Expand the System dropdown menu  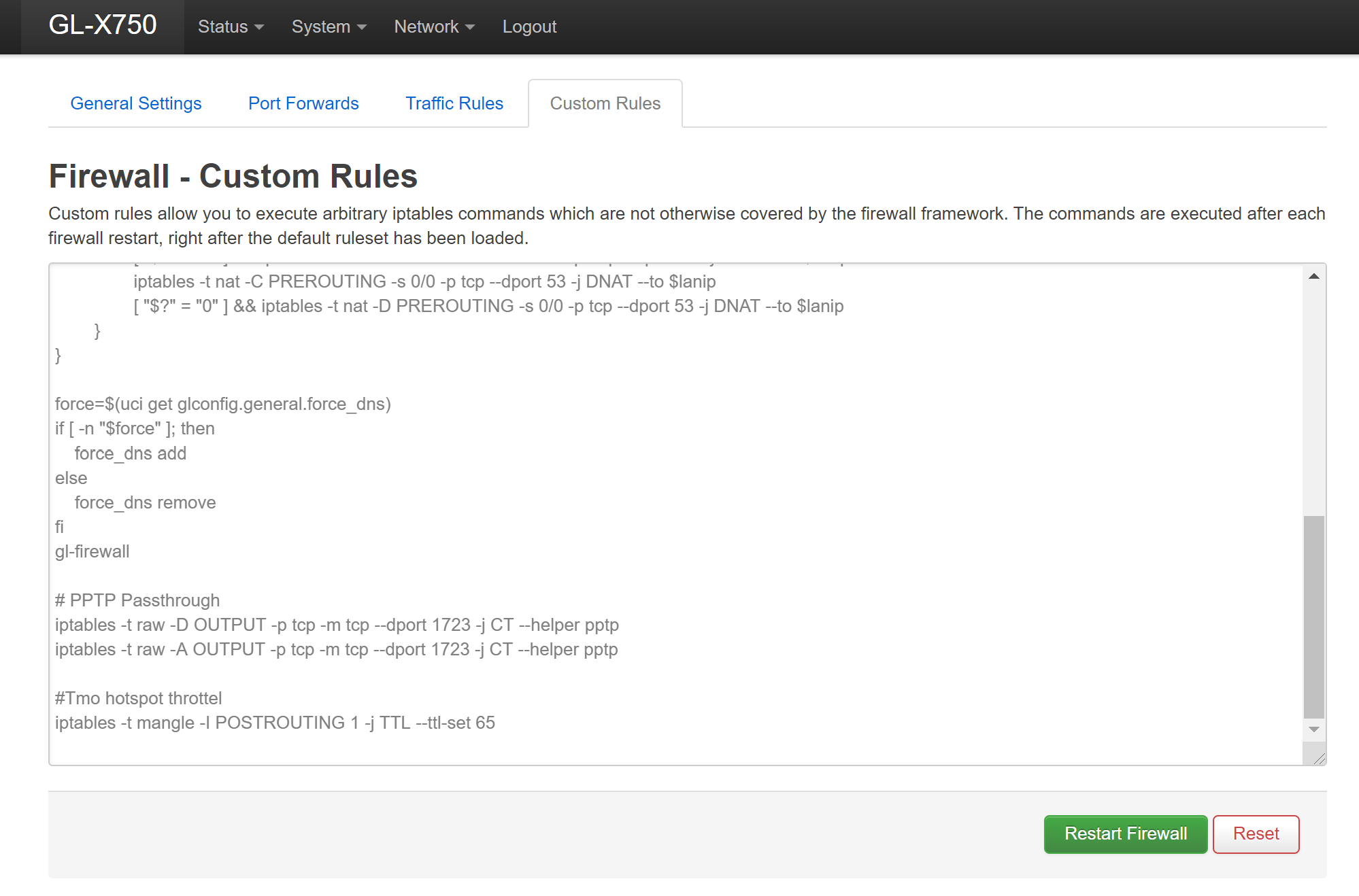[x=329, y=27]
